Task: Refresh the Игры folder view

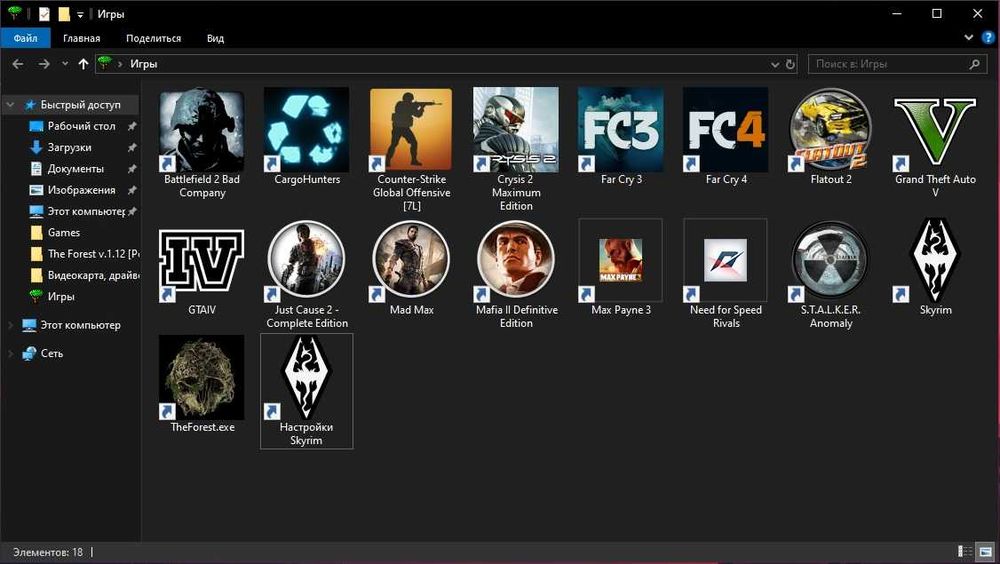Action: (790, 64)
